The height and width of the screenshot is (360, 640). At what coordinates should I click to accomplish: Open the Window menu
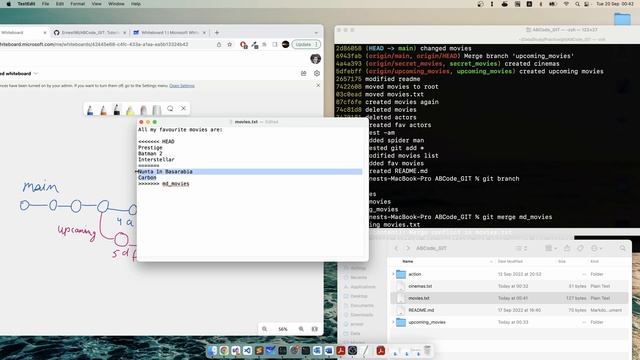116,4
